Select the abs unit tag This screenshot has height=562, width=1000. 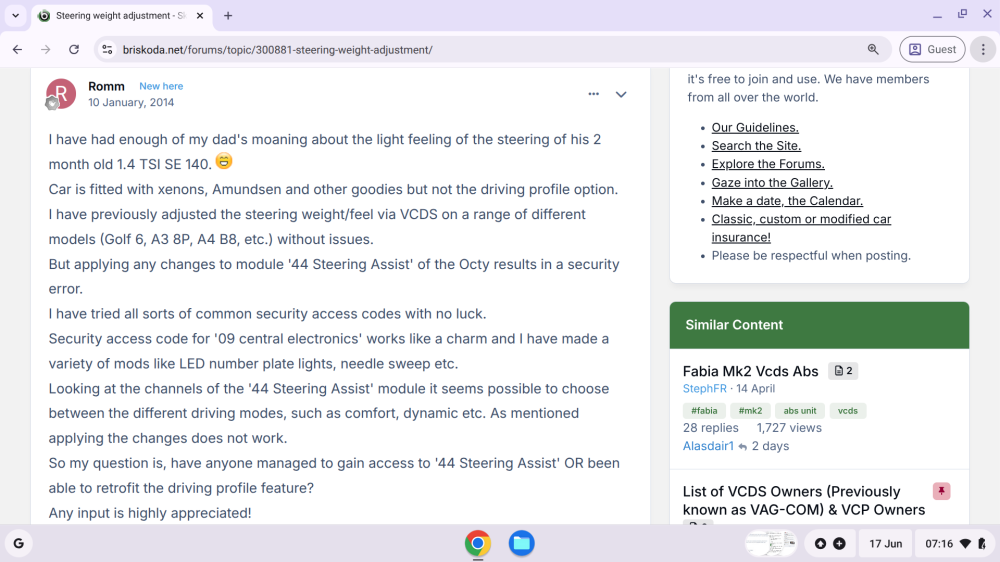[800, 411]
